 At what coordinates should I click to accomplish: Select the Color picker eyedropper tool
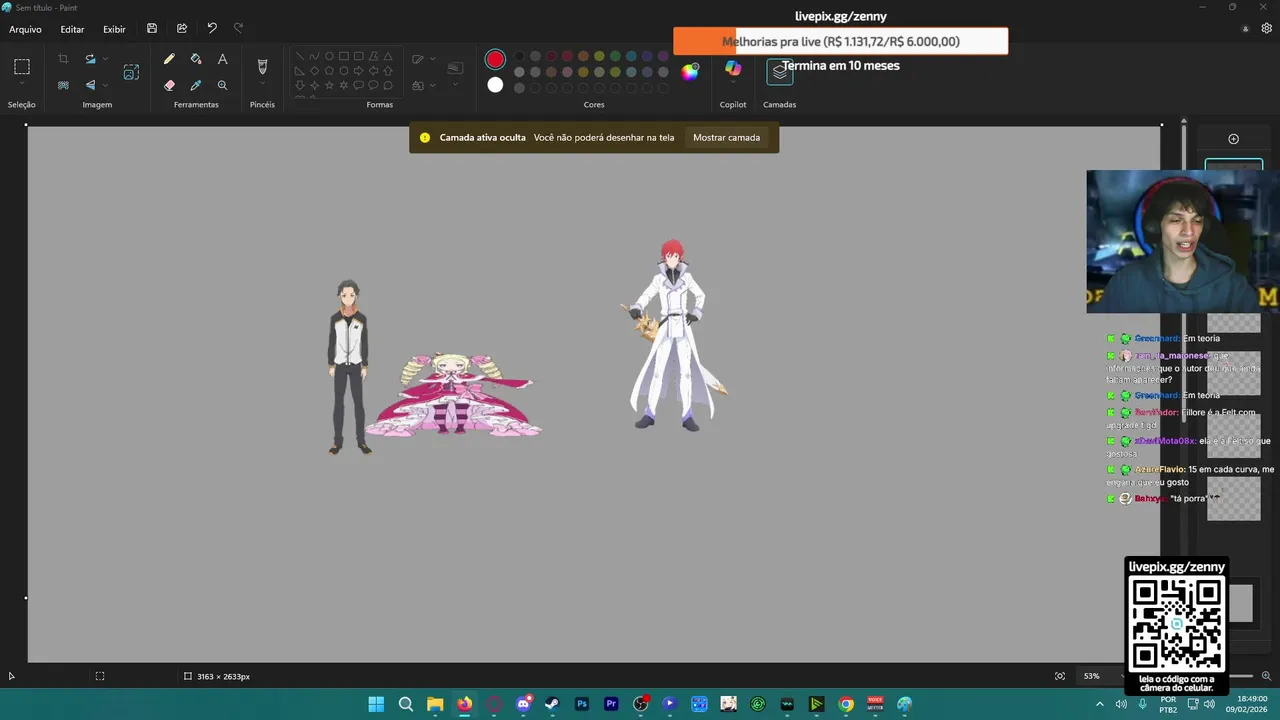[196, 86]
